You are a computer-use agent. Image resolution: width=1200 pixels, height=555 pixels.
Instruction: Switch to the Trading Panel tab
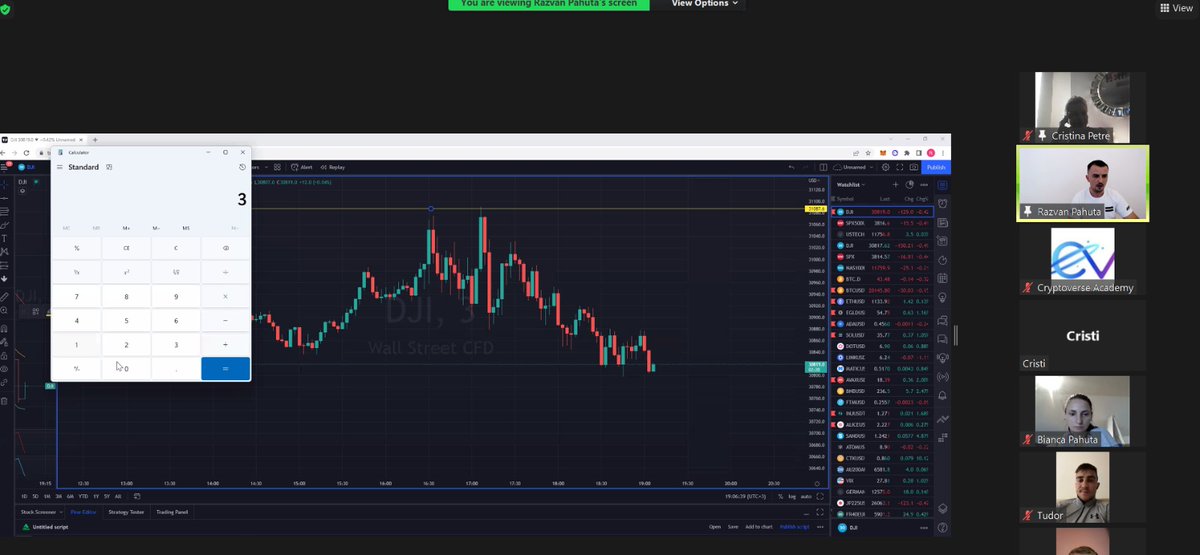[x=171, y=512]
